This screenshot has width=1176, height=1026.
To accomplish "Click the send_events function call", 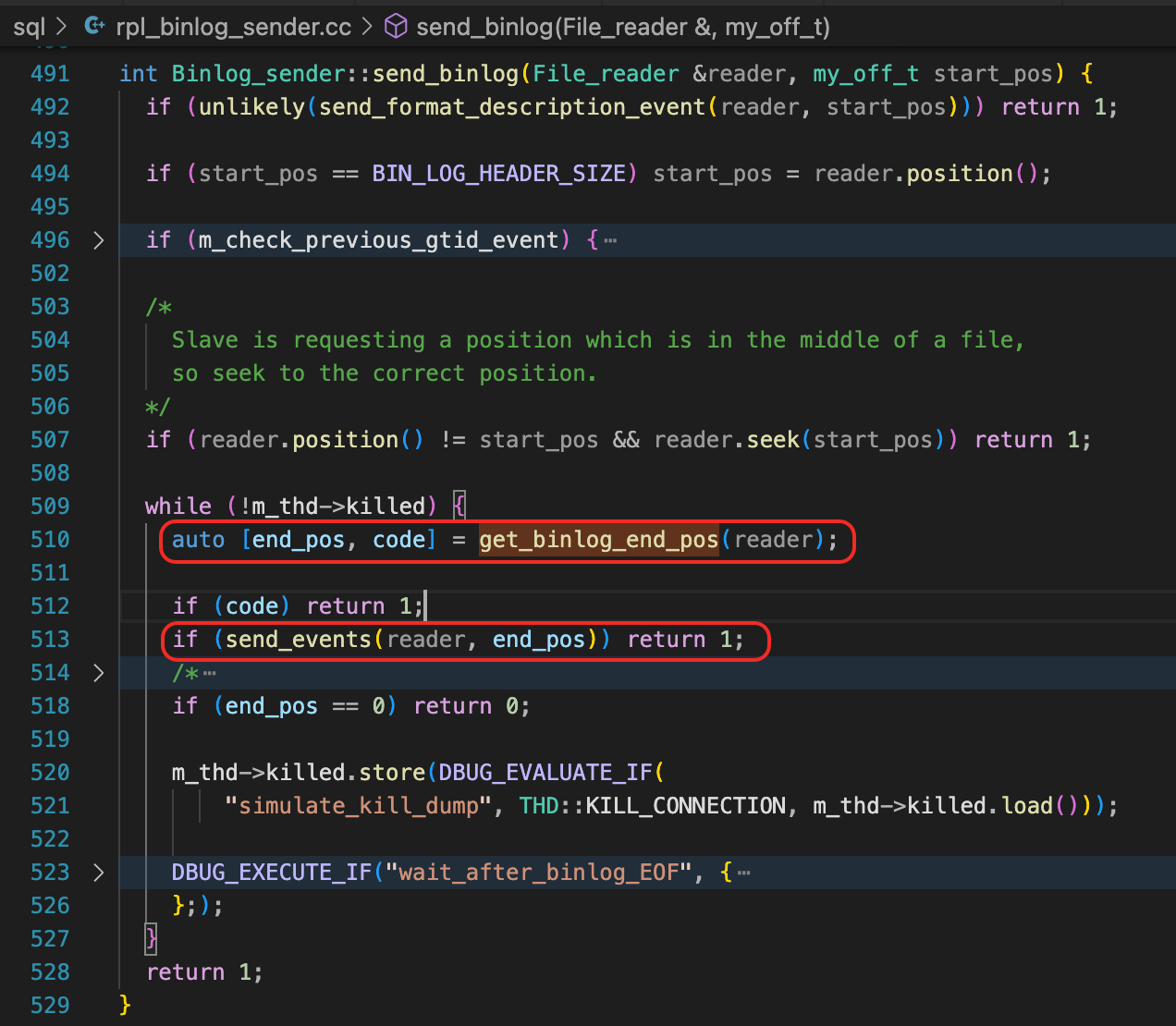I will click(298, 640).
